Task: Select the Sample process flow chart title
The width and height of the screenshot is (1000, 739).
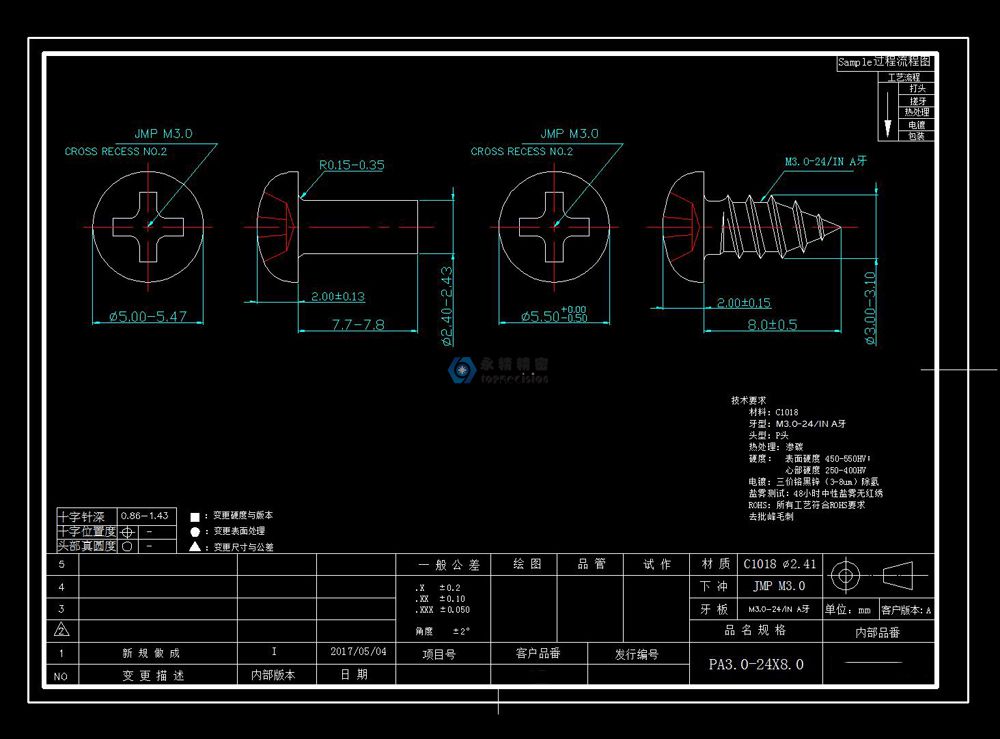Action: (x=884, y=62)
